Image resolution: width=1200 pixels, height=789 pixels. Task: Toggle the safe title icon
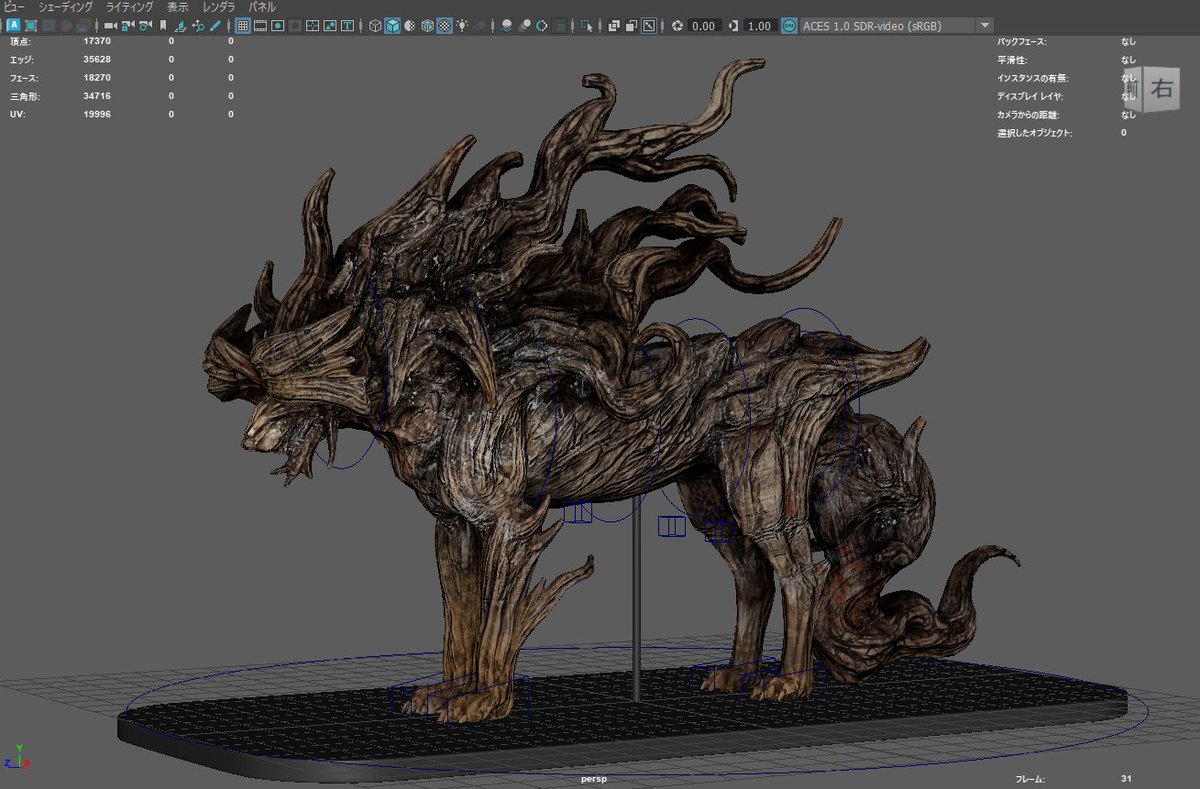[x=347, y=25]
